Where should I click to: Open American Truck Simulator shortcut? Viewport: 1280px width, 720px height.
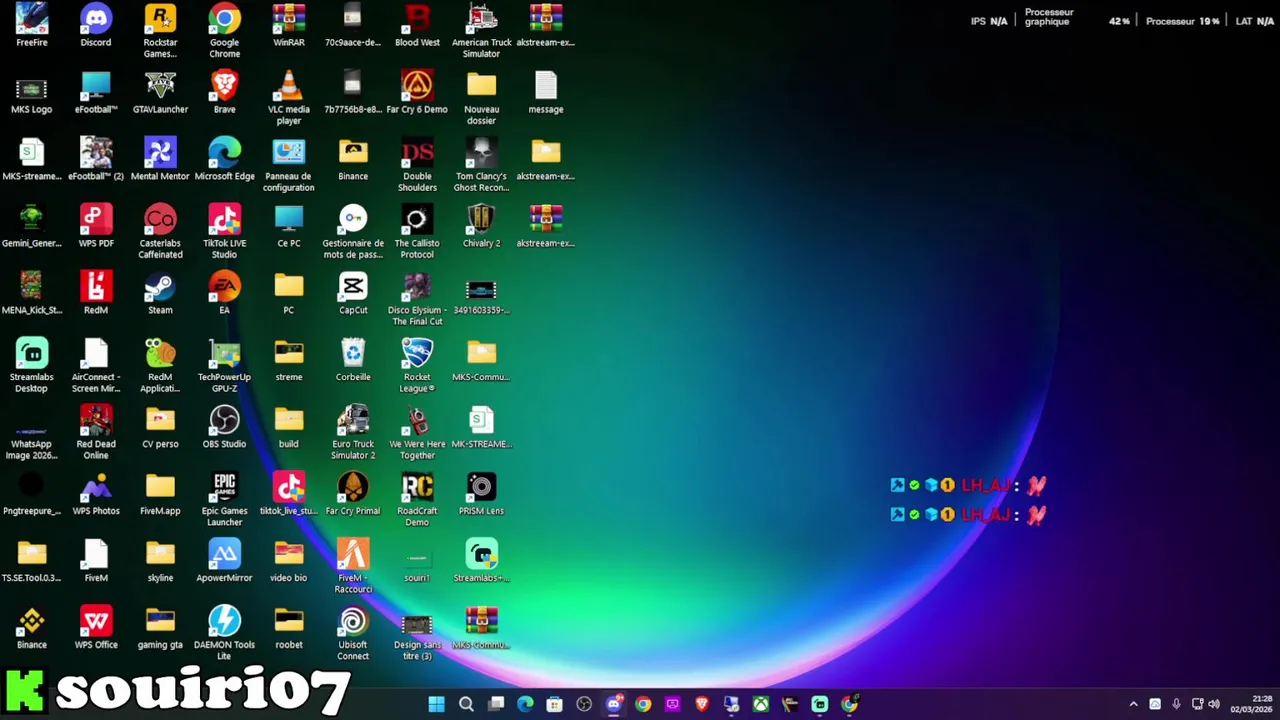[x=481, y=31]
